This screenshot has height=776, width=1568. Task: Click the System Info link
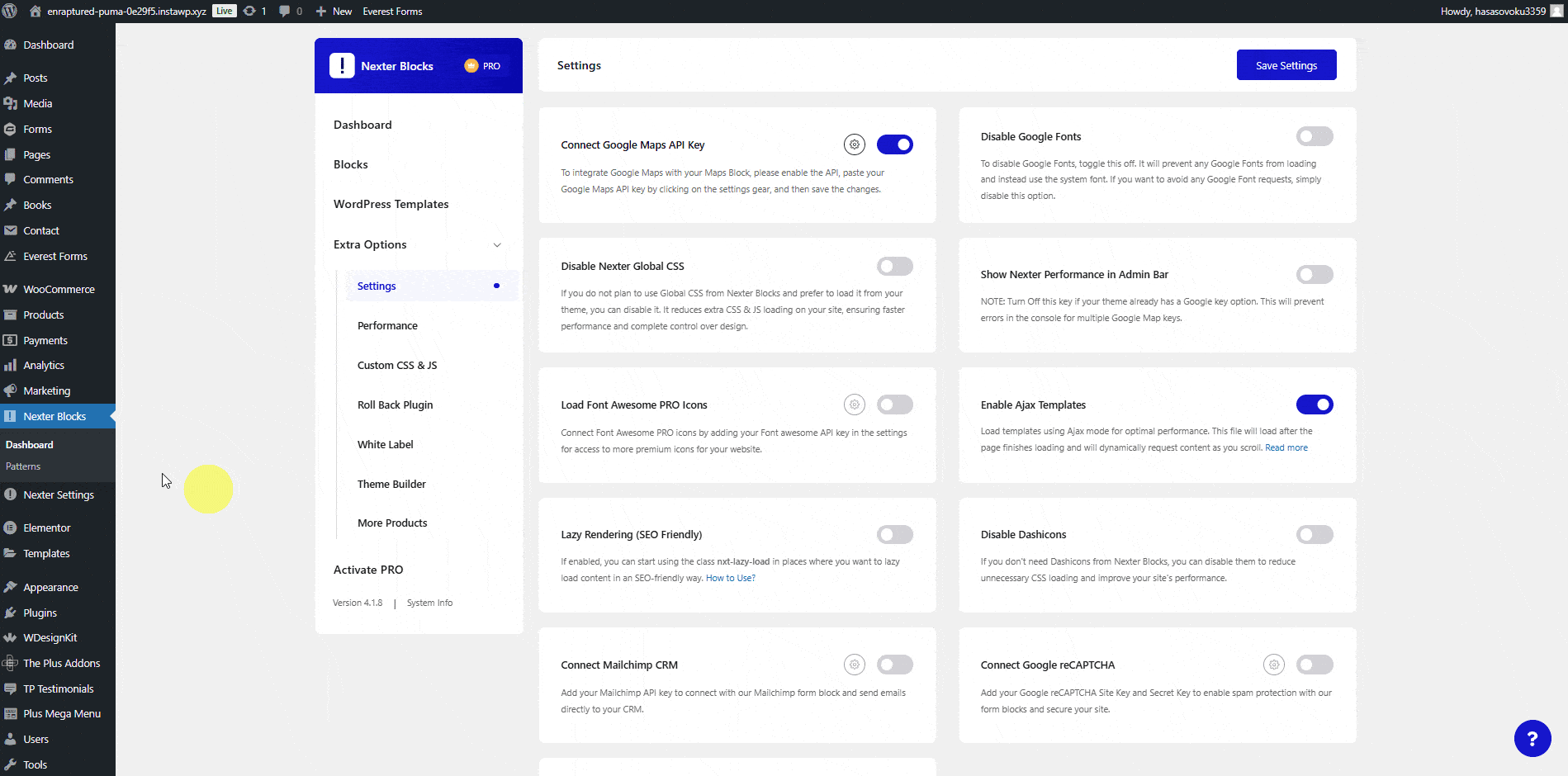[x=429, y=603]
